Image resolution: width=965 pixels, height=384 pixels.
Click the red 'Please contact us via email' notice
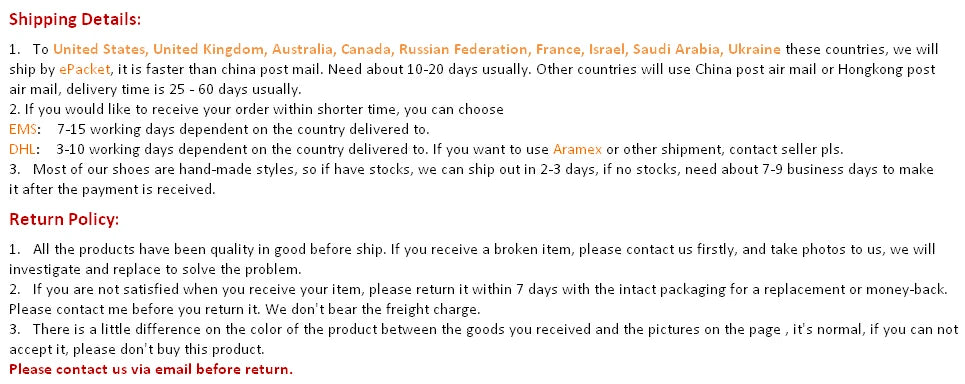[151, 369]
